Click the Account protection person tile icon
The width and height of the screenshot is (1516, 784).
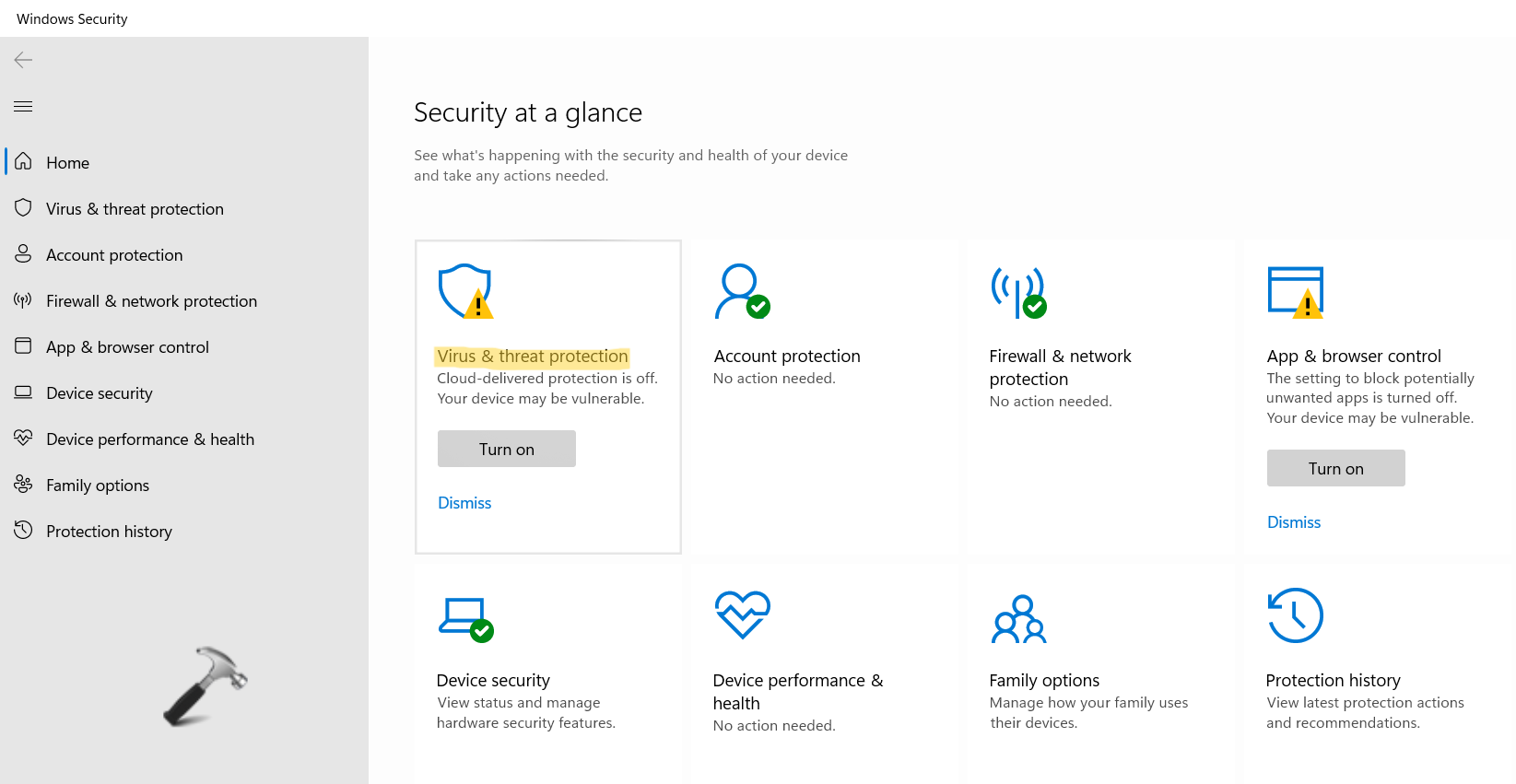(741, 291)
